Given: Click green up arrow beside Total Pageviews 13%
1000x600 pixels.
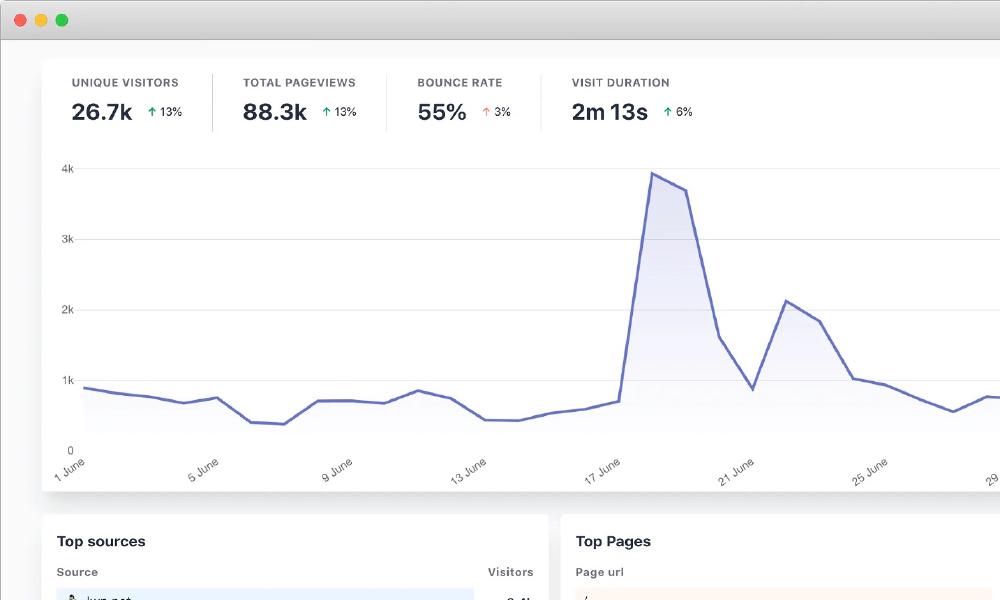Looking at the screenshot, I should point(326,112).
